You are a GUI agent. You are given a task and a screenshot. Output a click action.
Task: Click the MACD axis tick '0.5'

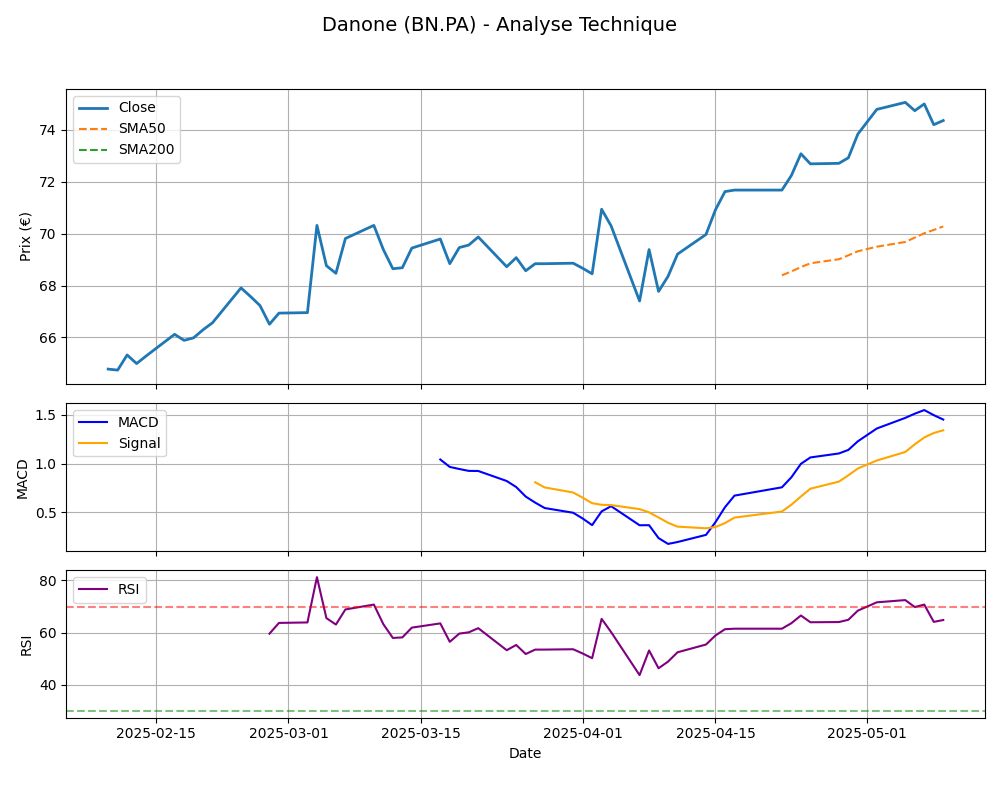(45, 513)
